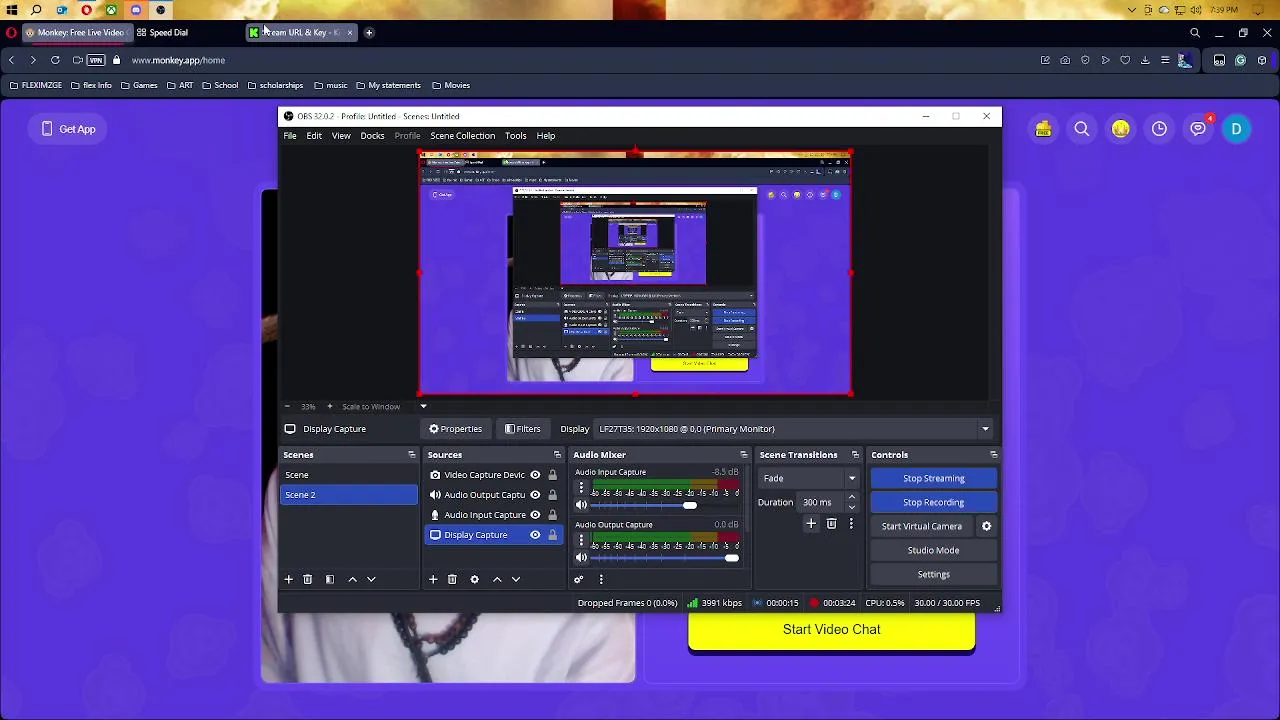Toggle visibility of Video Capture Device source
Screen dimensions: 1280x720
(x=535, y=475)
